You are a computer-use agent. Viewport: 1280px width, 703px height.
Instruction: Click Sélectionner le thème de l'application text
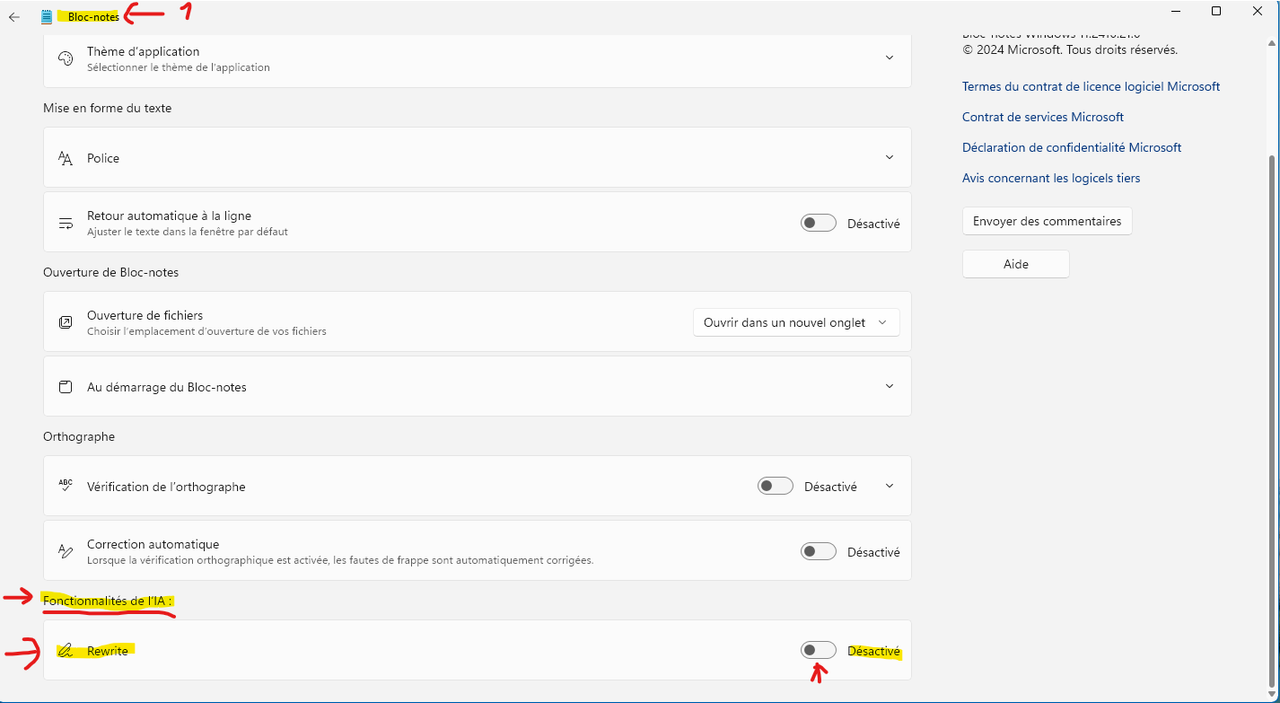pos(178,67)
